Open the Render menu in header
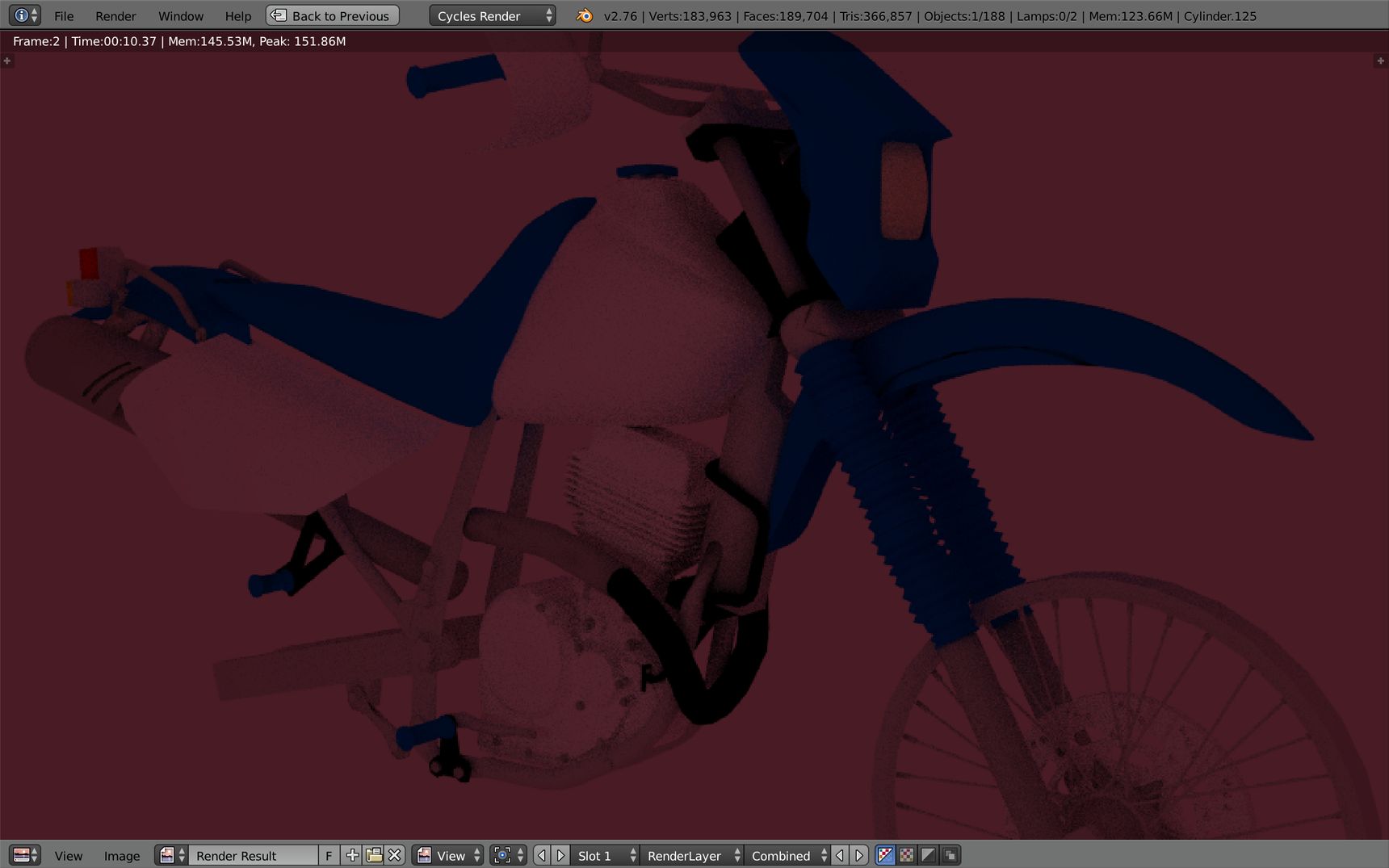Image resolution: width=1389 pixels, height=868 pixels. 115,16
